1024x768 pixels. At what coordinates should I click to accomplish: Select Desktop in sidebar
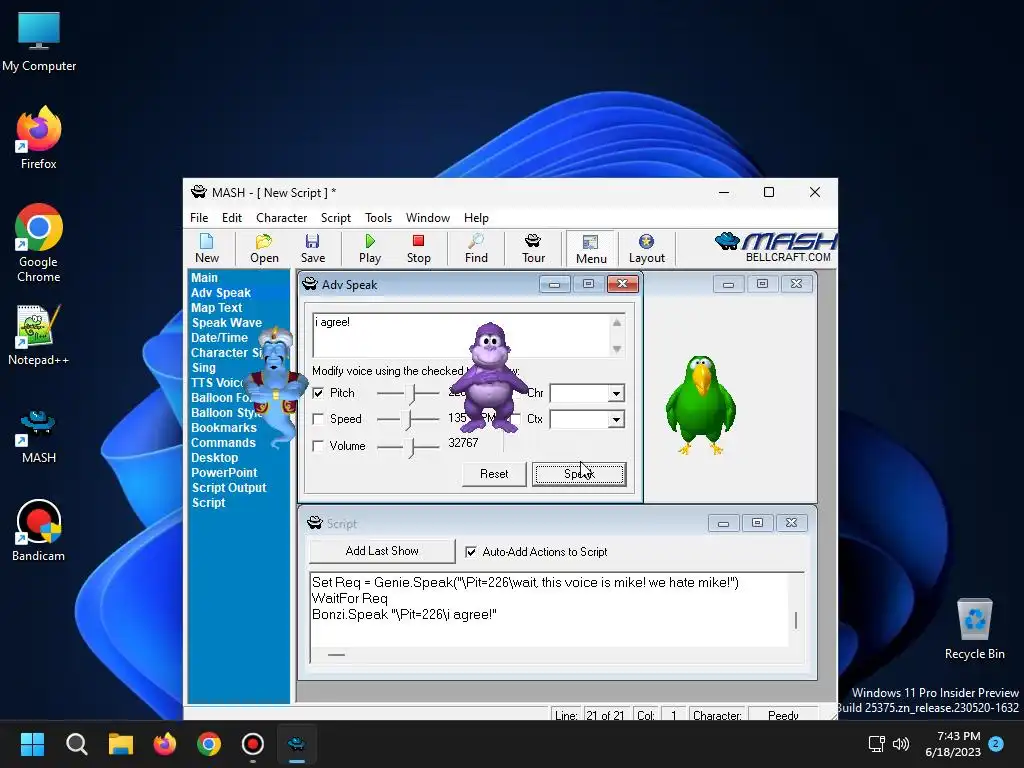[x=214, y=458]
